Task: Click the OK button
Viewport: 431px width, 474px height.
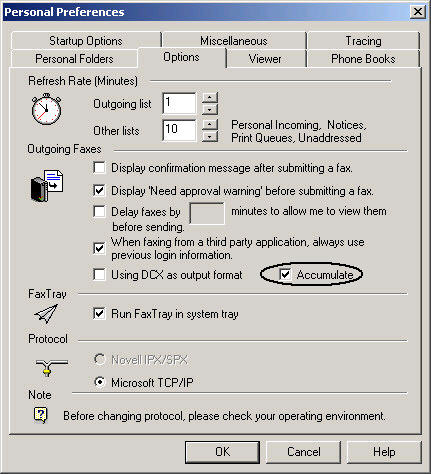Action: 222,452
